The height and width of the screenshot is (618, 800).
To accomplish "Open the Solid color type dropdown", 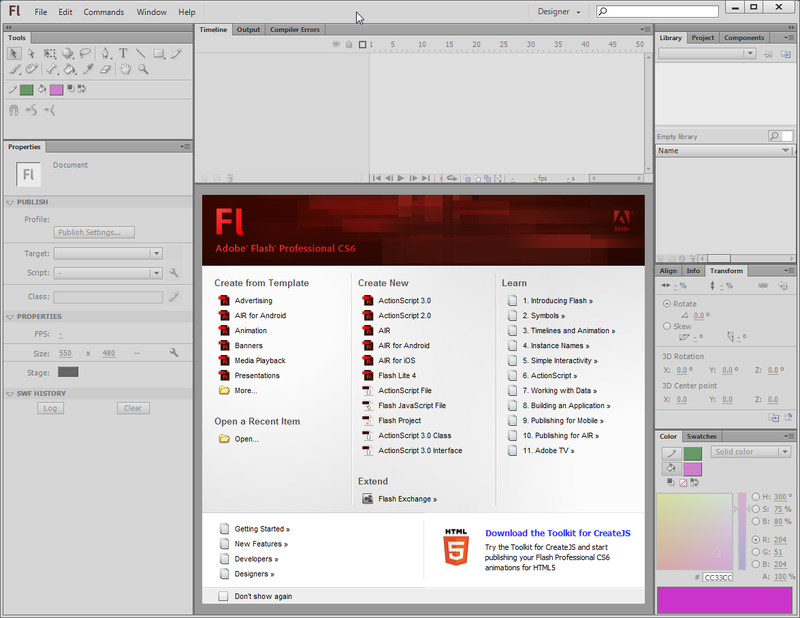I will tap(750, 452).
